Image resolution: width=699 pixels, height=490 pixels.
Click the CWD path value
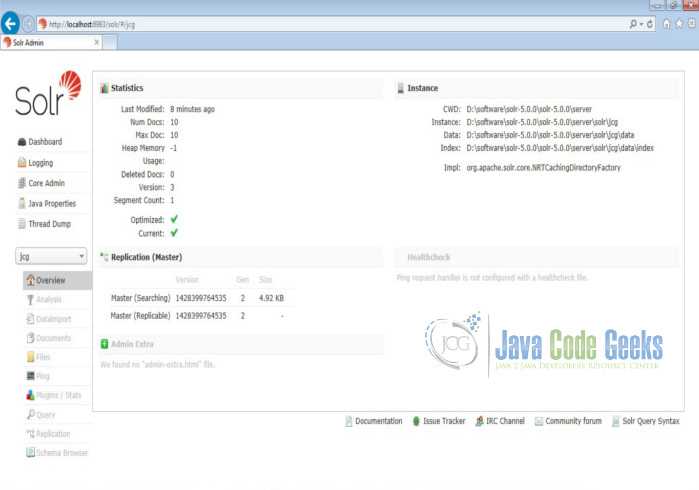tap(529, 109)
